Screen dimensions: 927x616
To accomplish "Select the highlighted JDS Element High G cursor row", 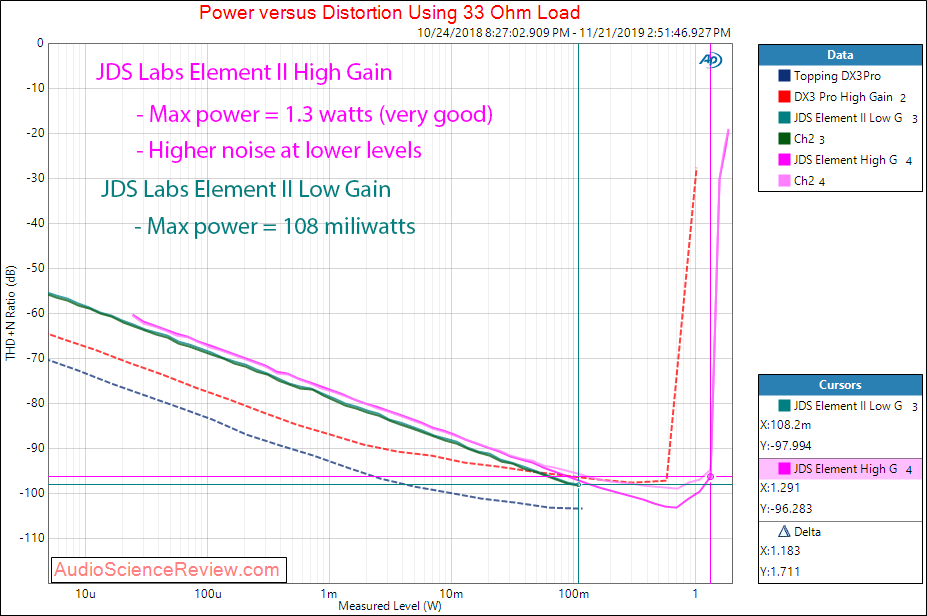I will pyautogui.click(x=840, y=469).
